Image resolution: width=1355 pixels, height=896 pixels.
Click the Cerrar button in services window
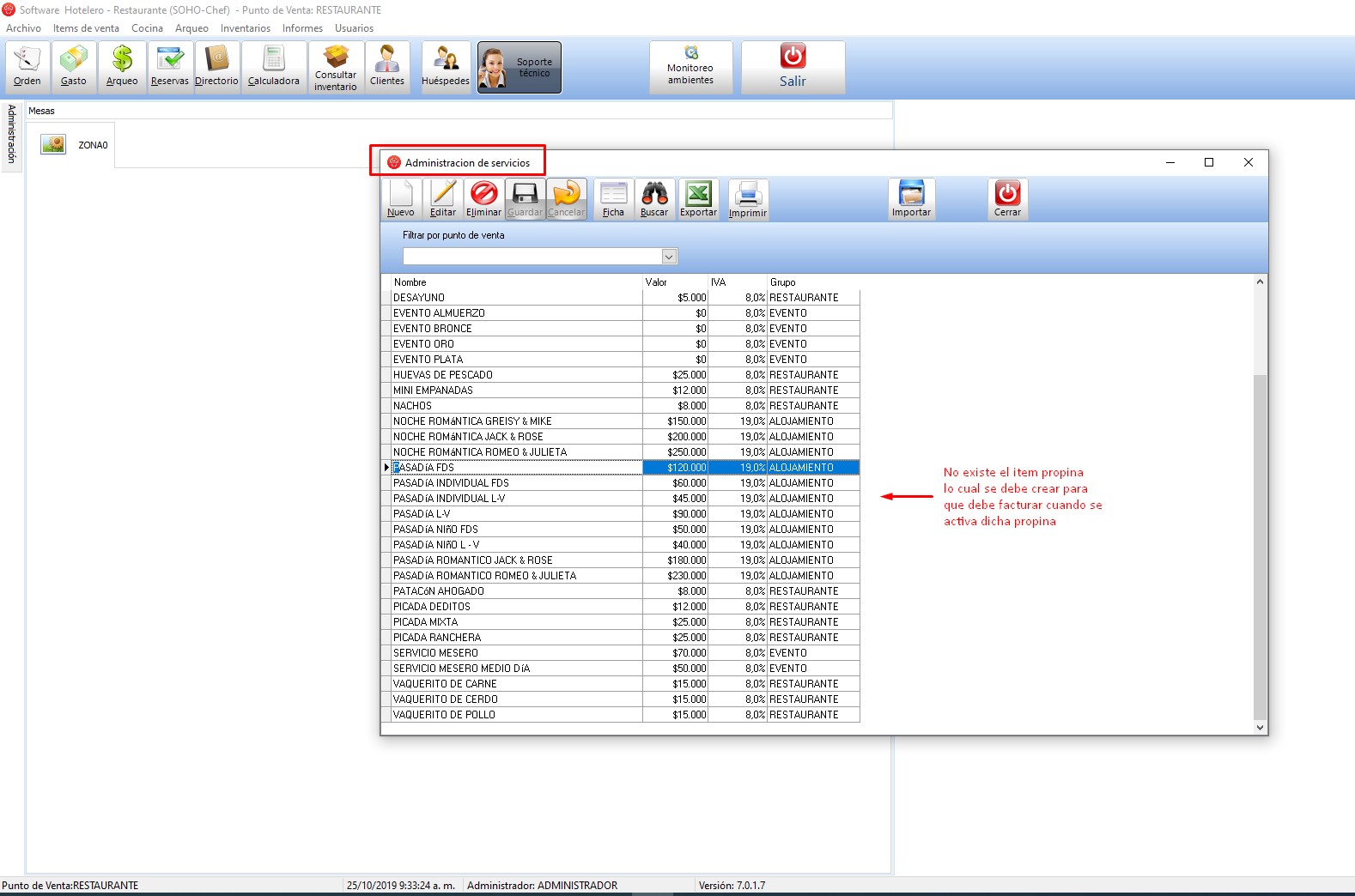pyautogui.click(x=1007, y=199)
